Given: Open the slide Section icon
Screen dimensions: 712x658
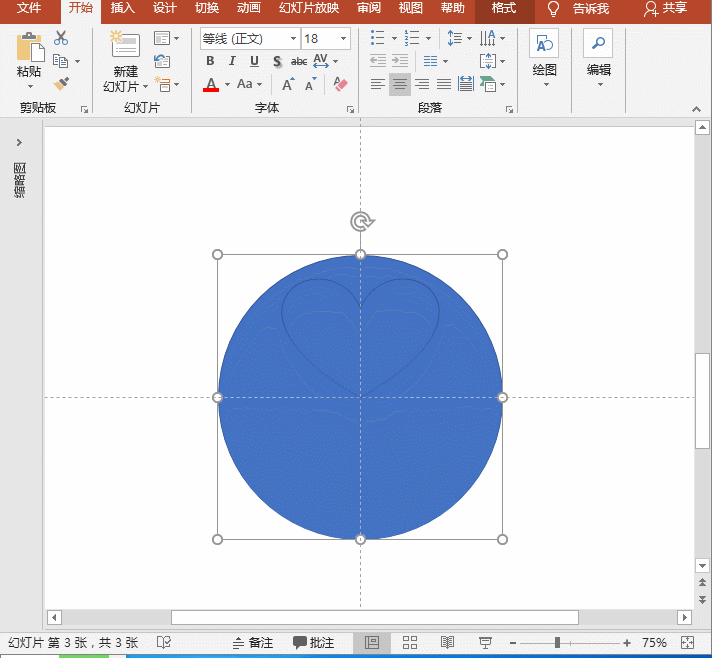Looking at the screenshot, I should pyautogui.click(x=163, y=84).
